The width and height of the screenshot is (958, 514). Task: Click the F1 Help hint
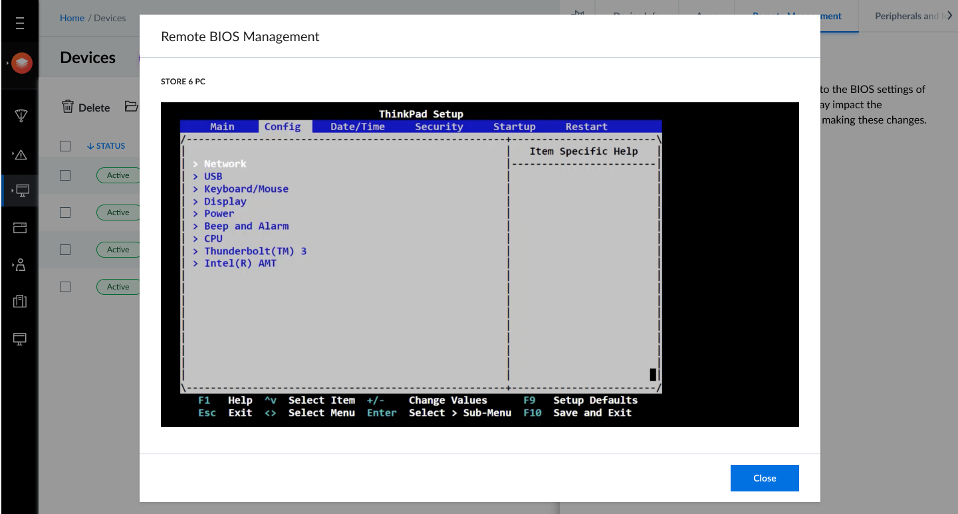[225, 400]
